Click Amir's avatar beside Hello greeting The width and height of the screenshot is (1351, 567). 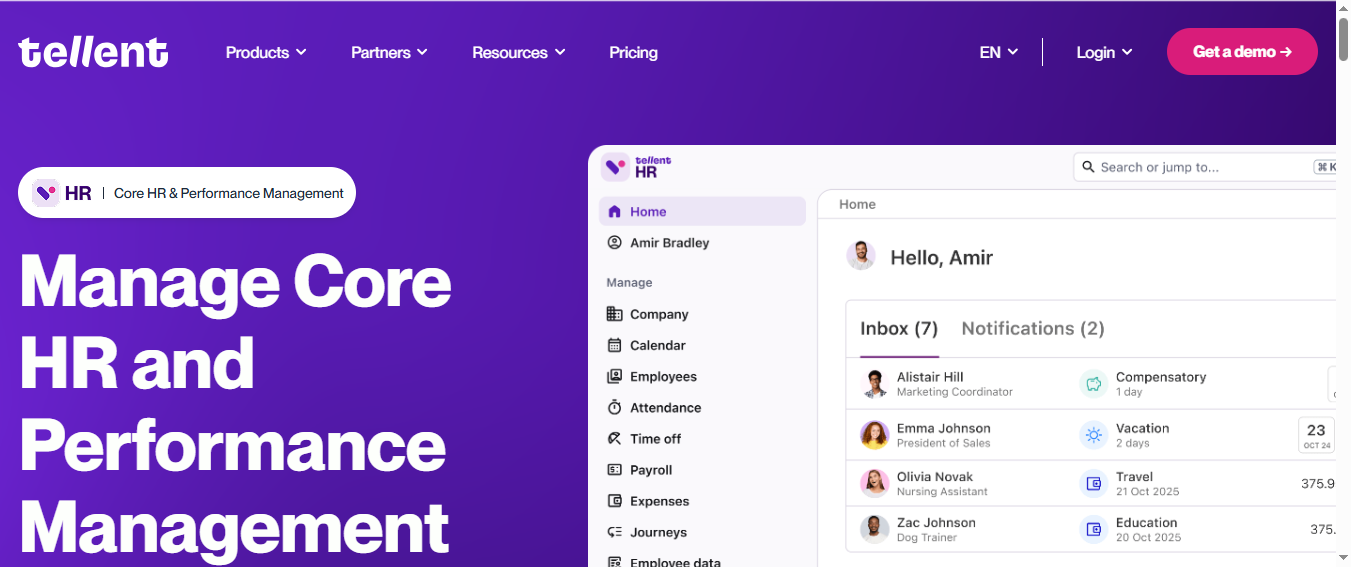pos(861,256)
